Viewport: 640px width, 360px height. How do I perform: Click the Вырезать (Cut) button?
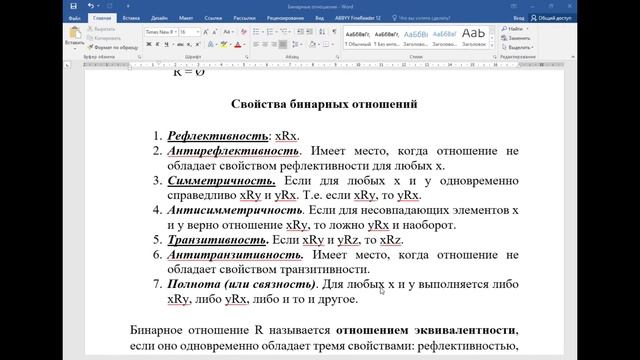tap(101, 29)
